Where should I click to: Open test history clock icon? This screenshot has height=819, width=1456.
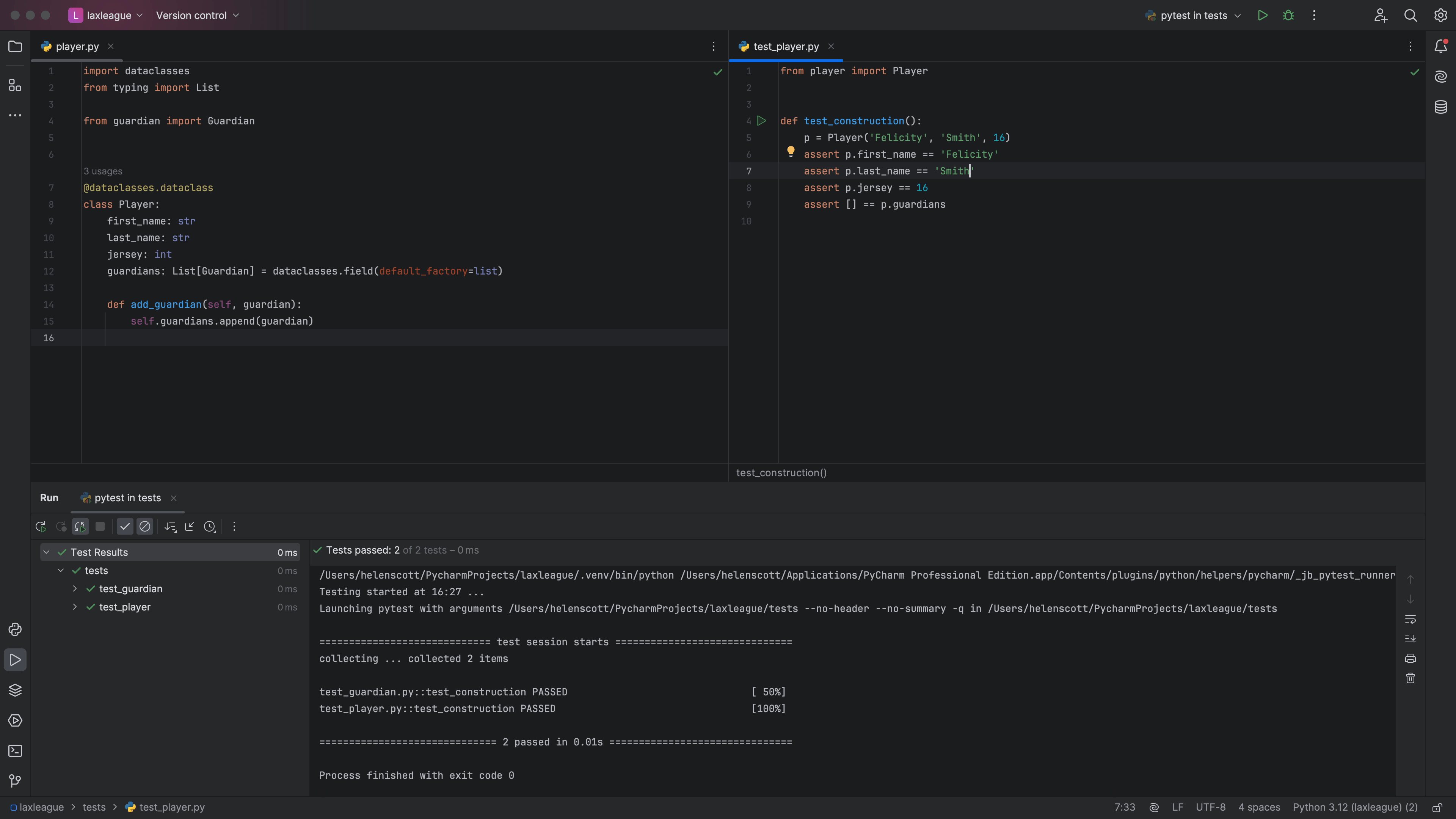click(x=210, y=527)
